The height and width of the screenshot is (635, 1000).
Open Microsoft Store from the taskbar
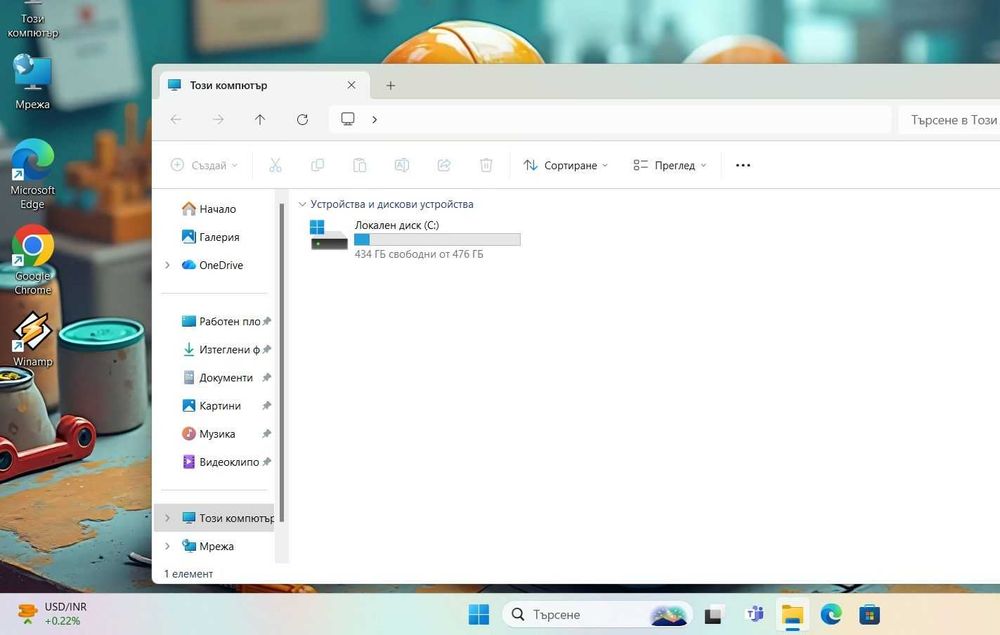click(x=869, y=615)
